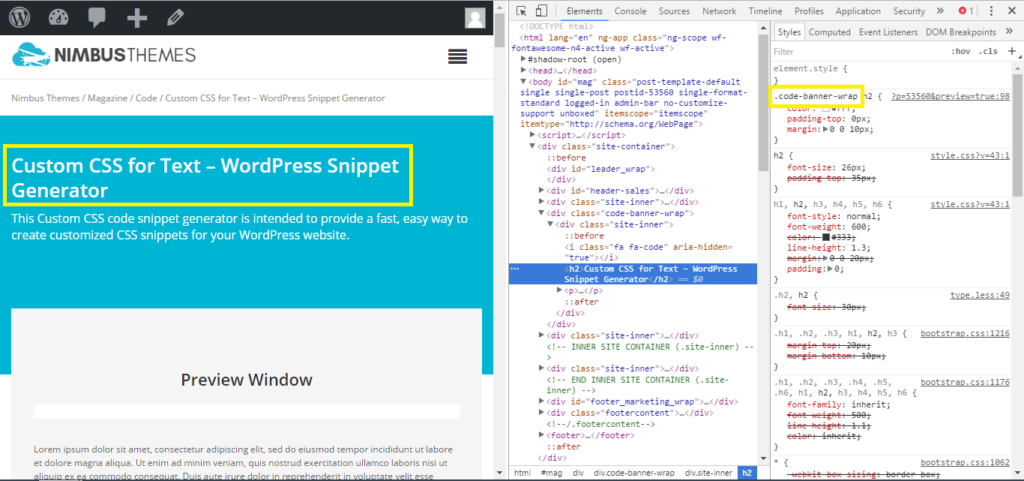Open the Timeline tab
1024x481 pixels.
click(765, 11)
